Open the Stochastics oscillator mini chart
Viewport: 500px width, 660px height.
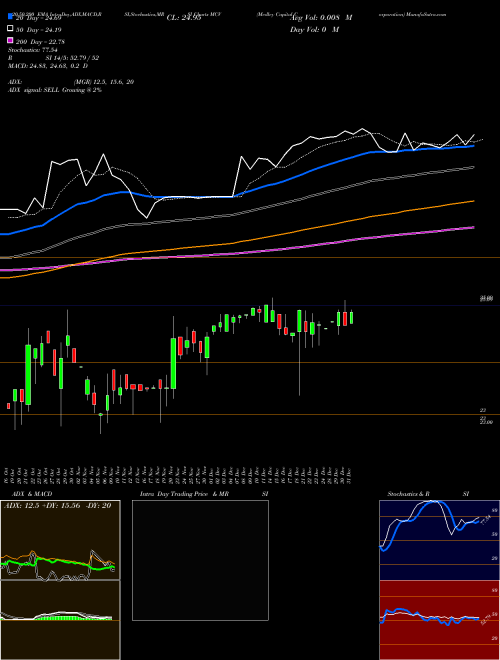coord(439,540)
